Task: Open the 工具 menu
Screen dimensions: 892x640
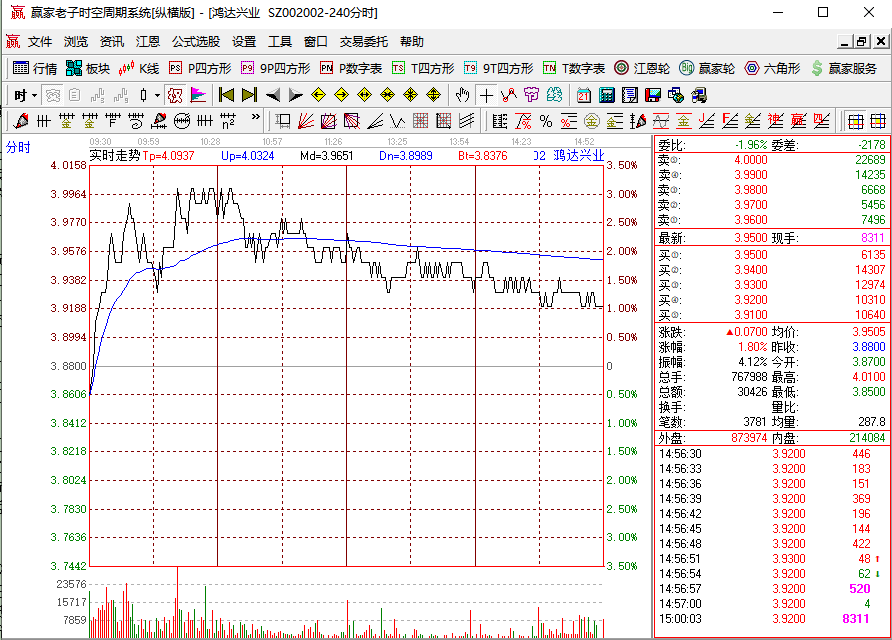Action: coord(280,42)
